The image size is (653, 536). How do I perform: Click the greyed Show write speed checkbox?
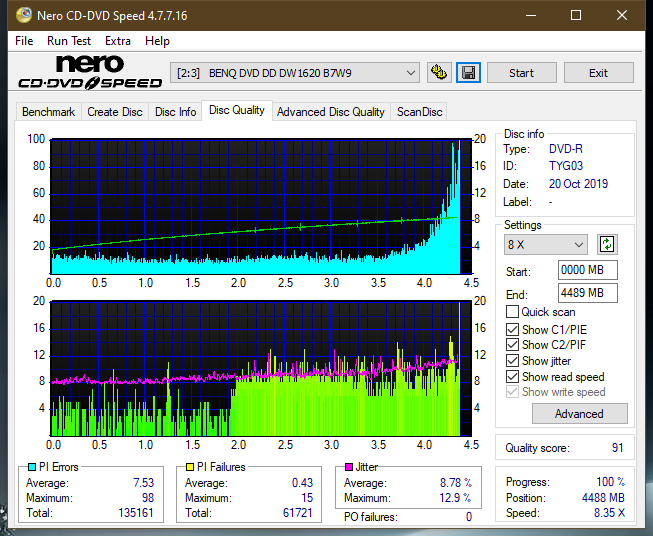tap(512, 392)
